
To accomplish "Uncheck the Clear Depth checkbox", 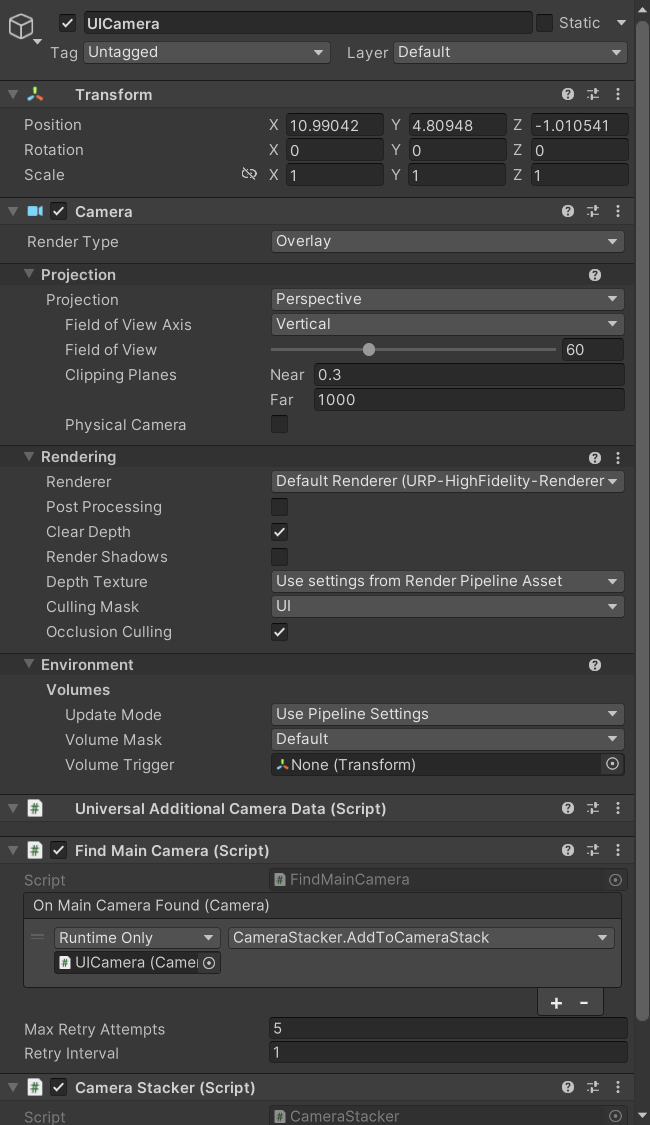I will pyautogui.click(x=279, y=532).
